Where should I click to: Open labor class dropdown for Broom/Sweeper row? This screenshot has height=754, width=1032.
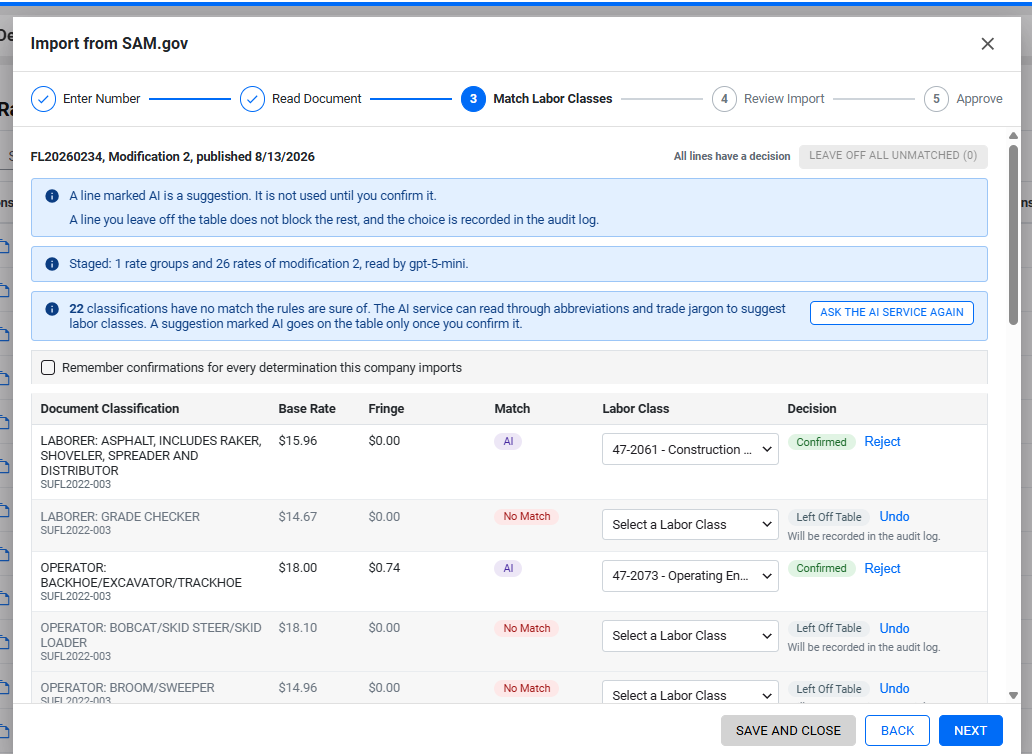pyautogui.click(x=690, y=693)
